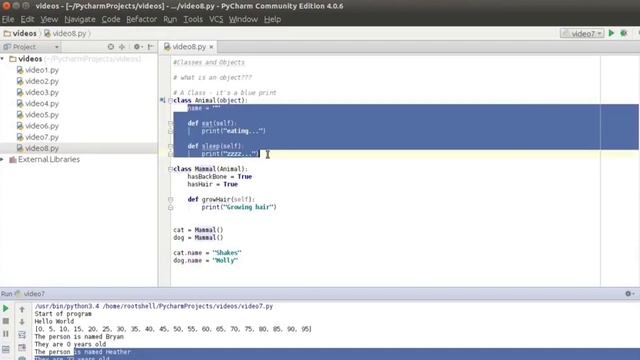Open the Navigate menu
This screenshot has width=640, height=360.
click(80, 19)
